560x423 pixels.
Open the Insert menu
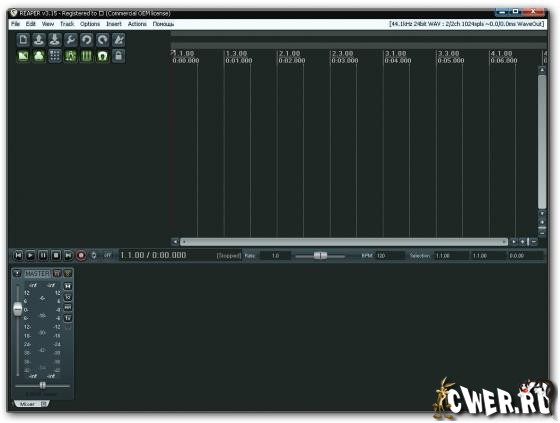coord(114,24)
